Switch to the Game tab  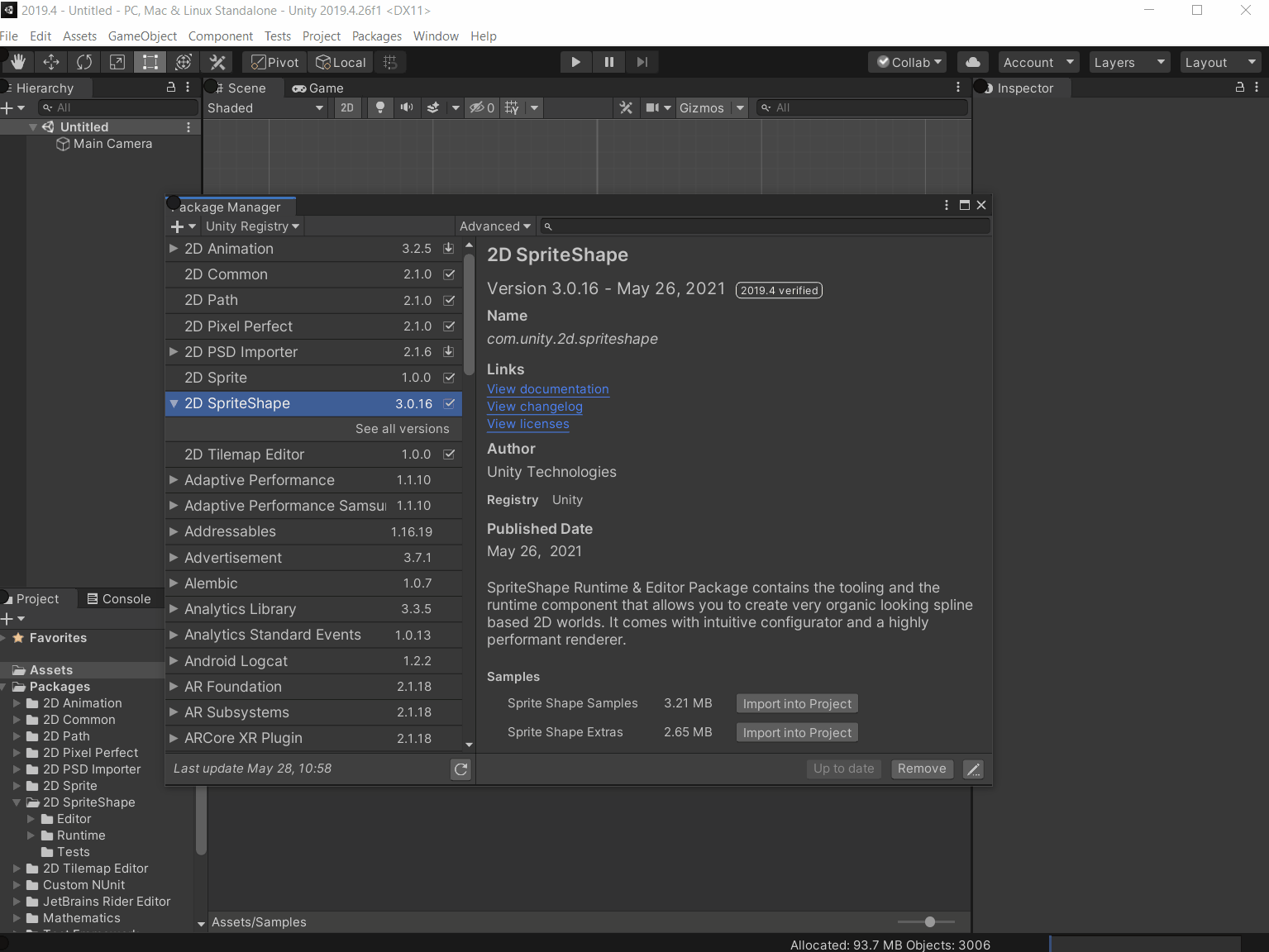coord(317,88)
